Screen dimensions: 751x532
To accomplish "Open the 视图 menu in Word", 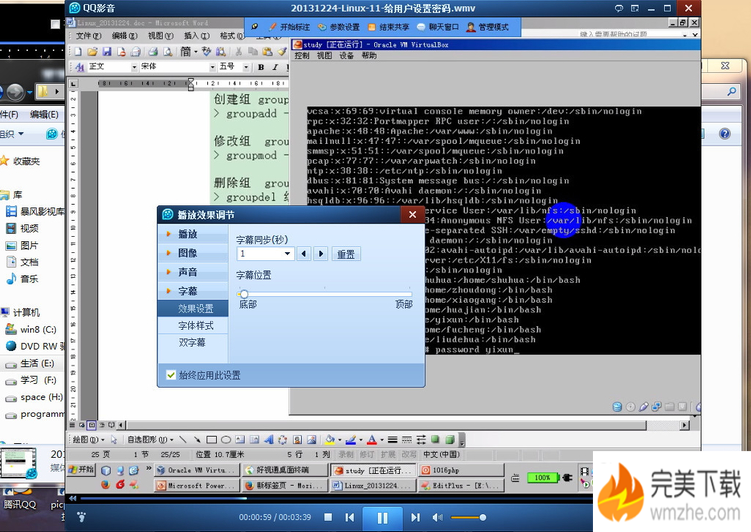I will 160,36.
